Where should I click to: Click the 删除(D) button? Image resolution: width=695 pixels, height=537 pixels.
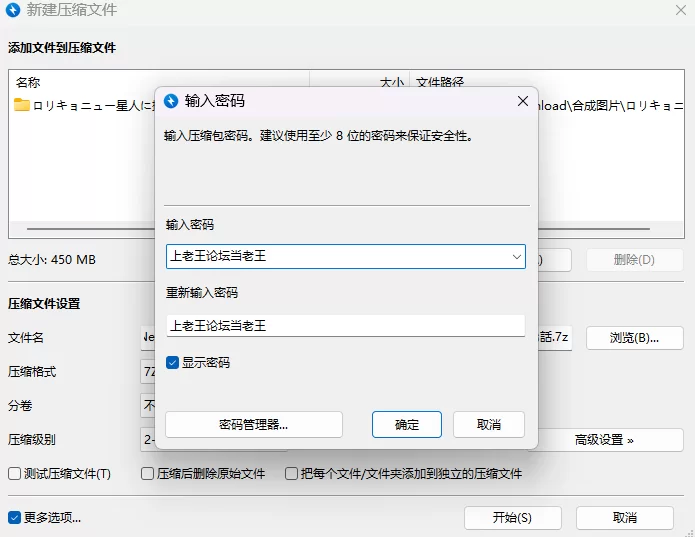click(635, 260)
